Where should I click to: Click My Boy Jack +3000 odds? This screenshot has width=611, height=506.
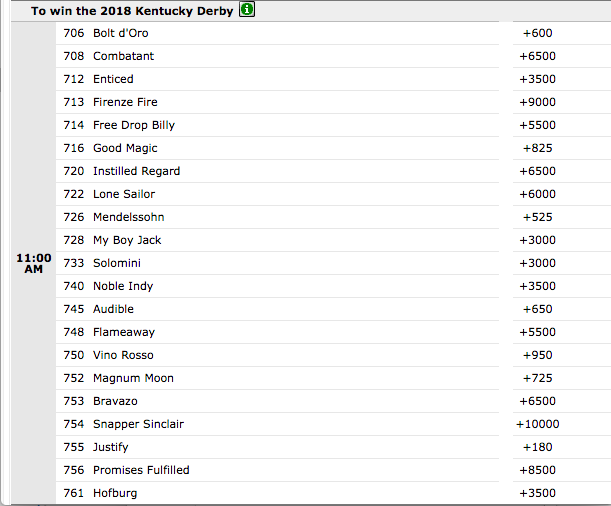pos(537,240)
